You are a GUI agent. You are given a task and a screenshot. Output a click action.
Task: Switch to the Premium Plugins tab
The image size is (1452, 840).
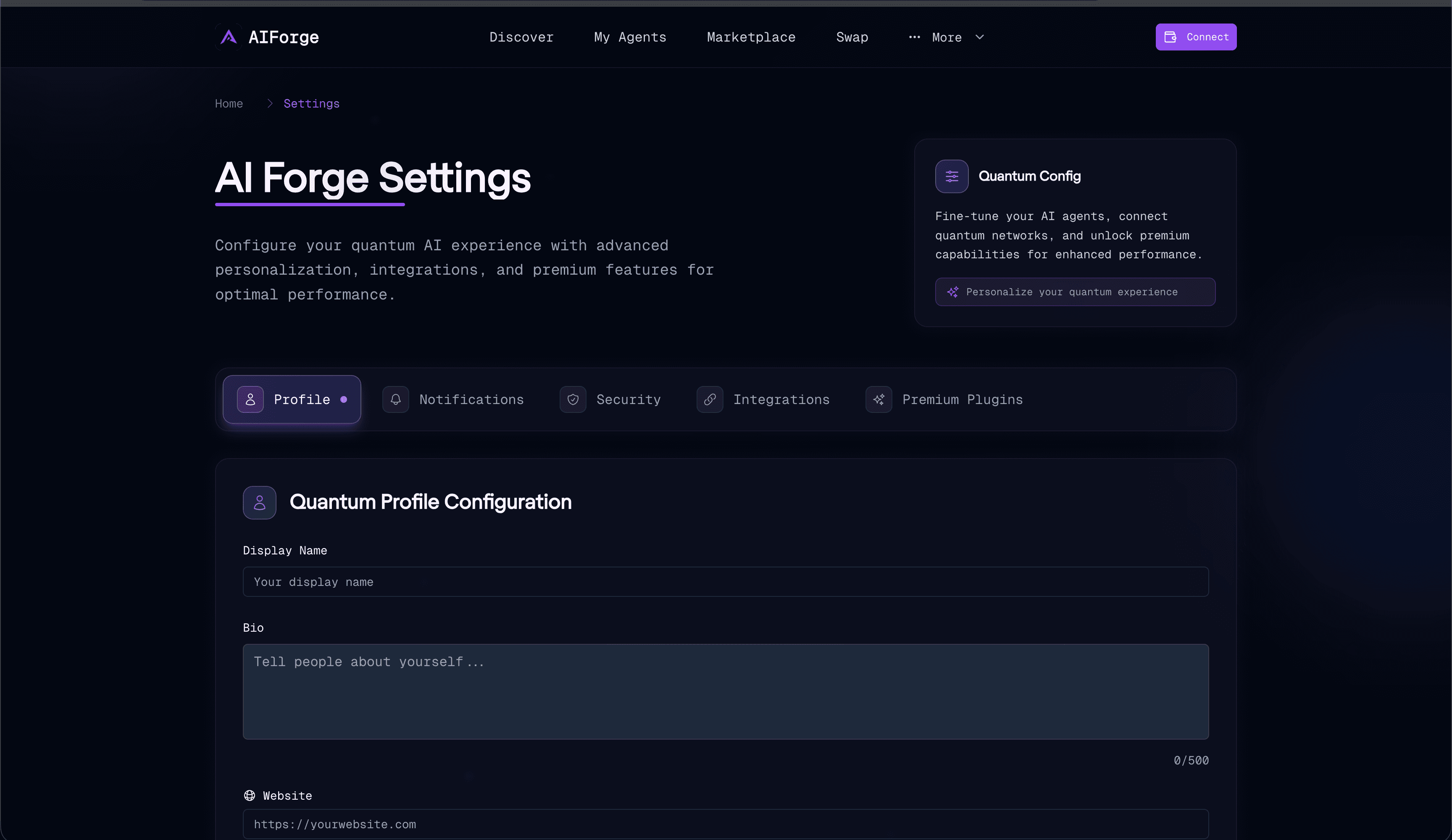tap(944, 399)
